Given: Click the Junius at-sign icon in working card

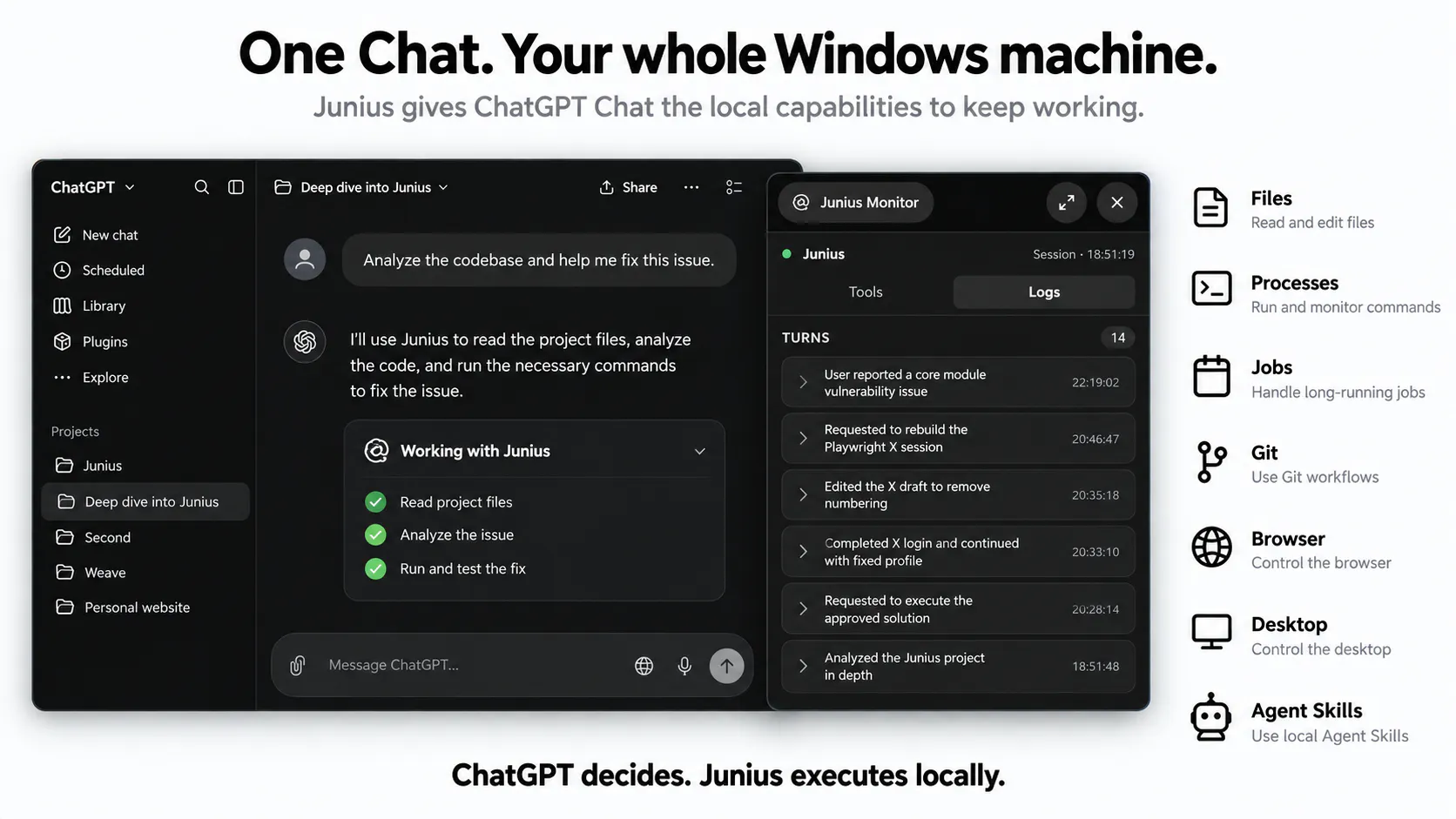Looking at the screenshot, I should [x=376, y=451].
